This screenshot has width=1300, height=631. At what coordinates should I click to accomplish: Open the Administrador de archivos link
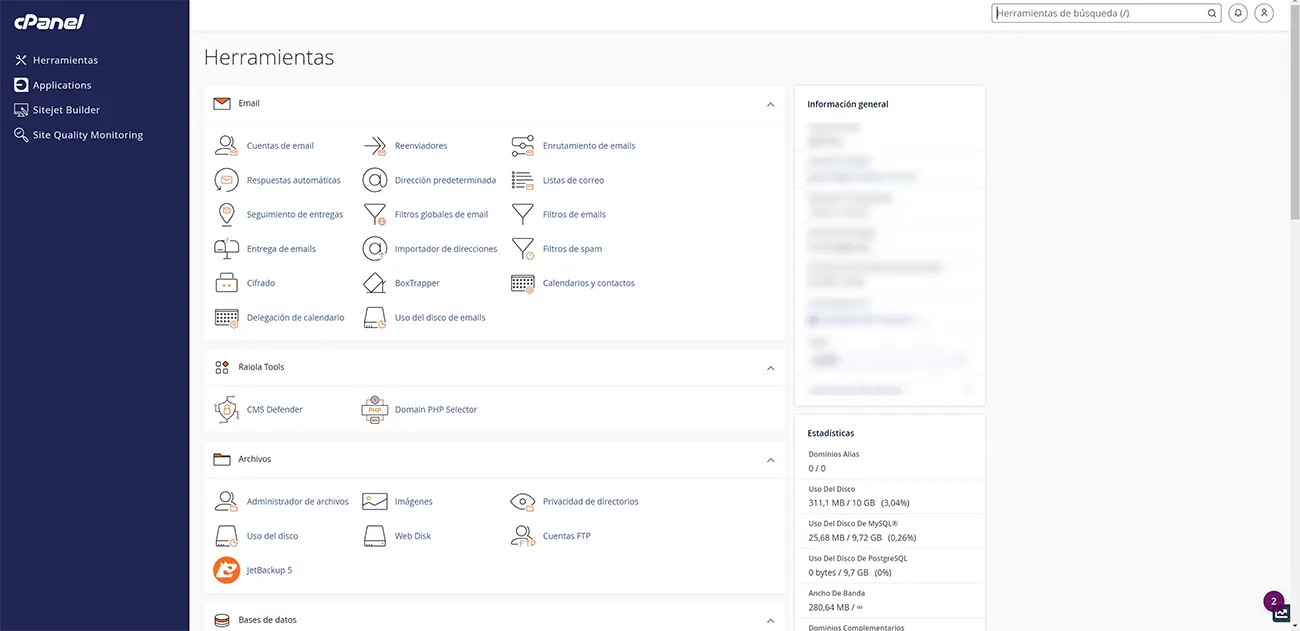tap(297, 502)
